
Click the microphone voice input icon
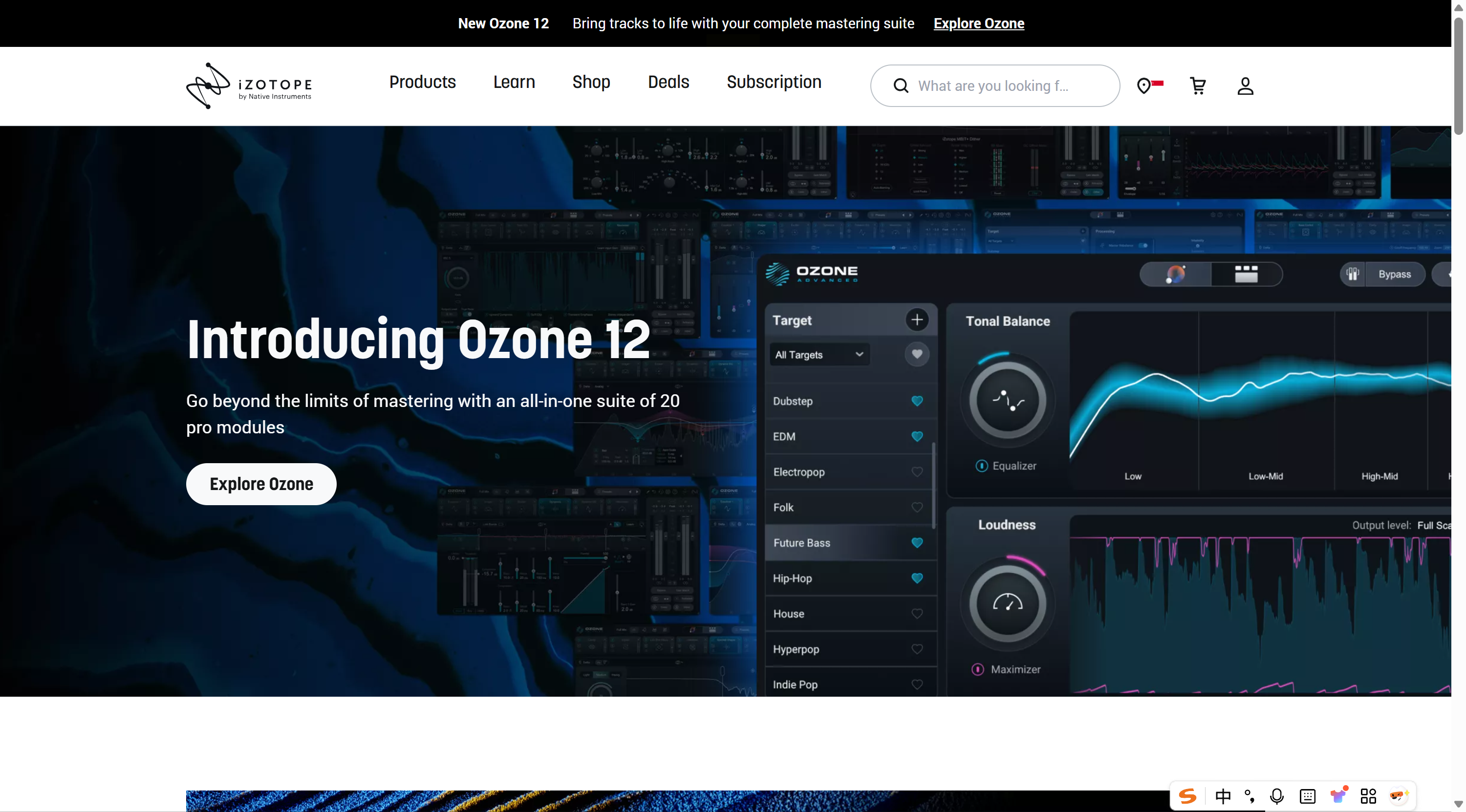click(x=1276, y=795)
